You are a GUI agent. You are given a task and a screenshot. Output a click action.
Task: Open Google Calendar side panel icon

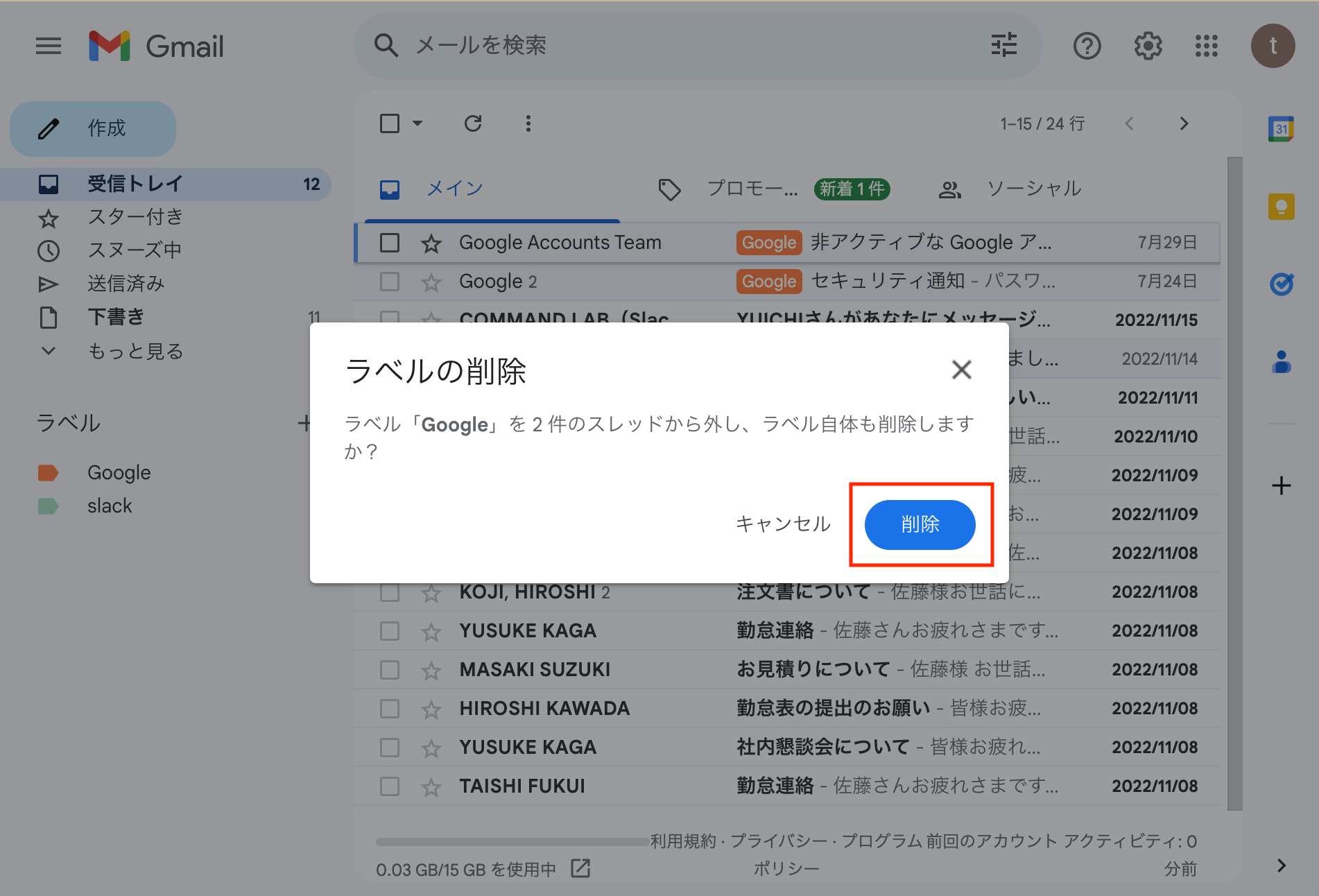click(x=1281, y=129)
